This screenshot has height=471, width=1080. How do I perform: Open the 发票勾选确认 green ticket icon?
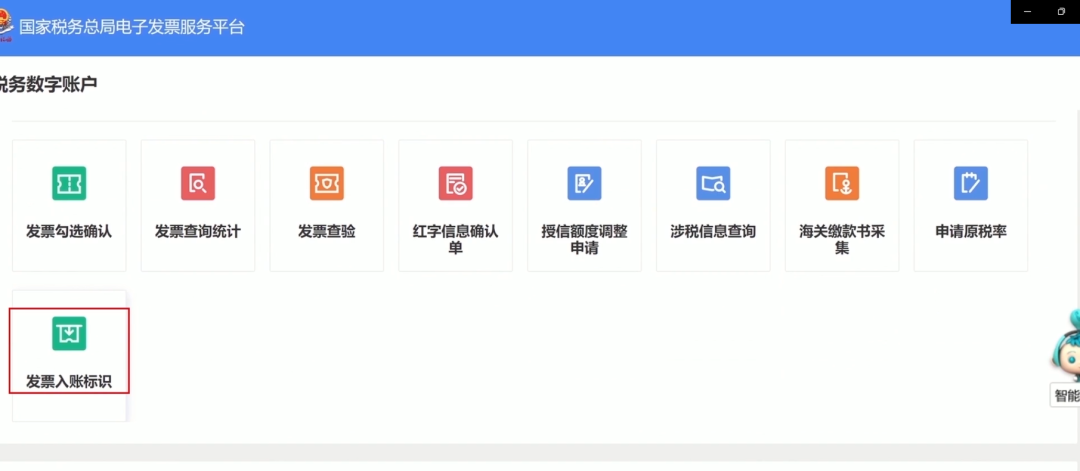tap(69, 183)
